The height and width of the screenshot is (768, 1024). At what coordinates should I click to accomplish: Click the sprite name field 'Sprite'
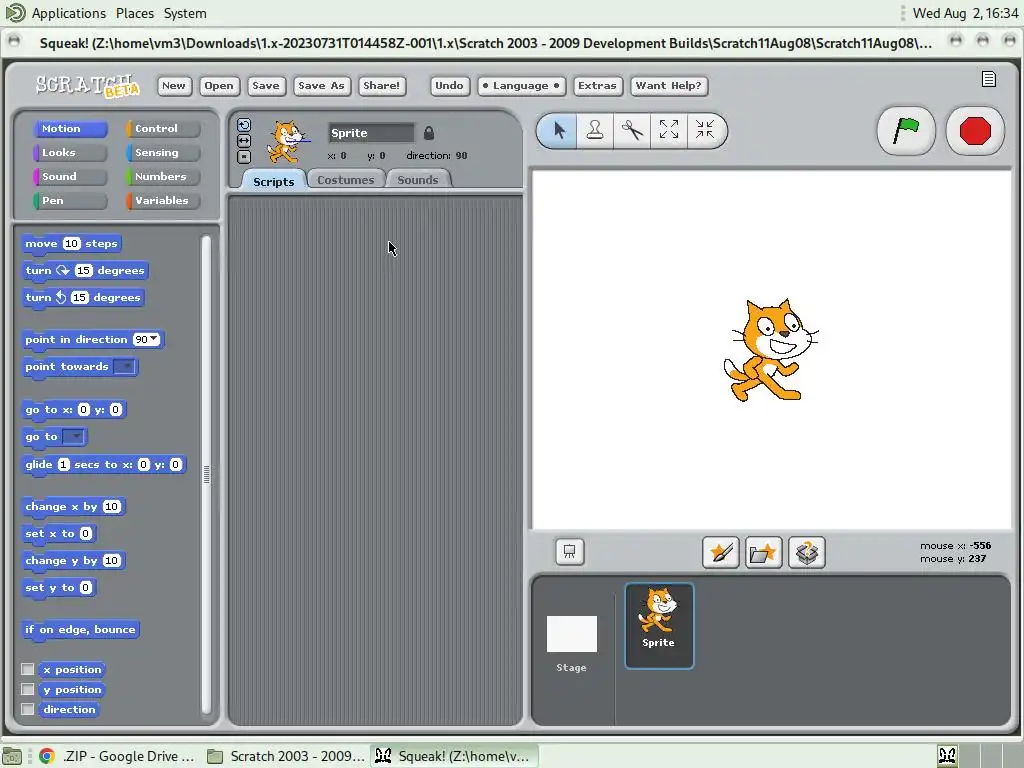point(371,133)
